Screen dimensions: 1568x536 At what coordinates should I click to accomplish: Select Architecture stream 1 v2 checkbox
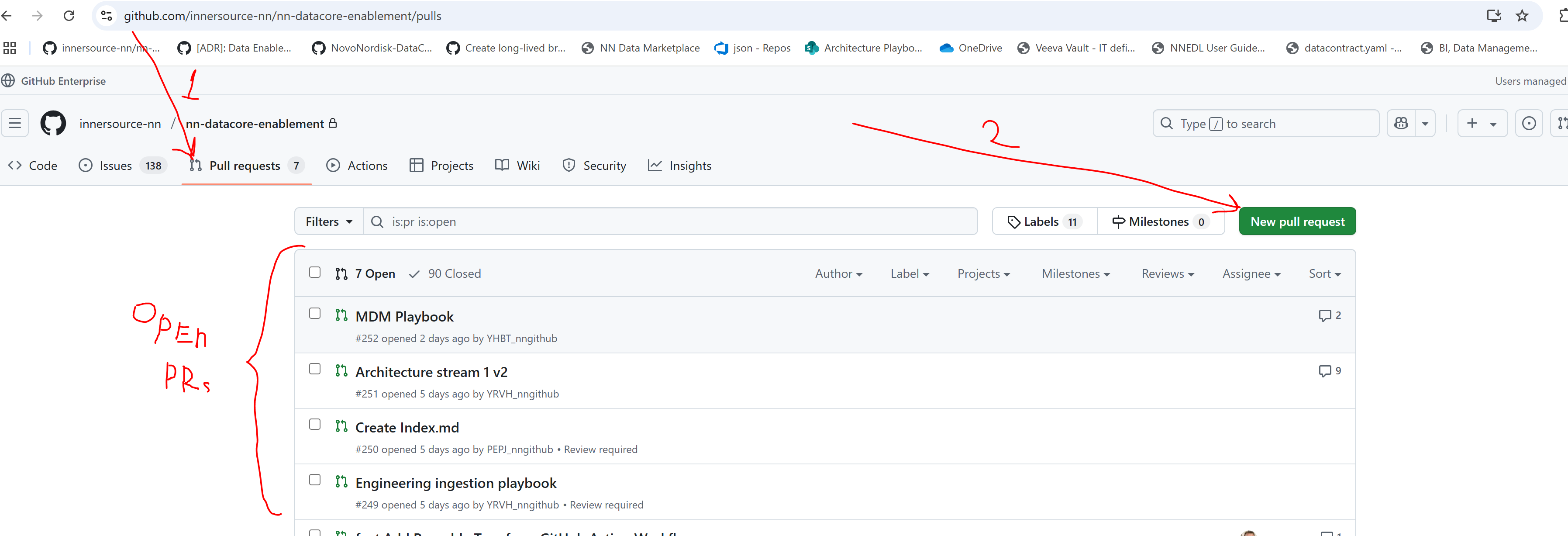point(315,369)
